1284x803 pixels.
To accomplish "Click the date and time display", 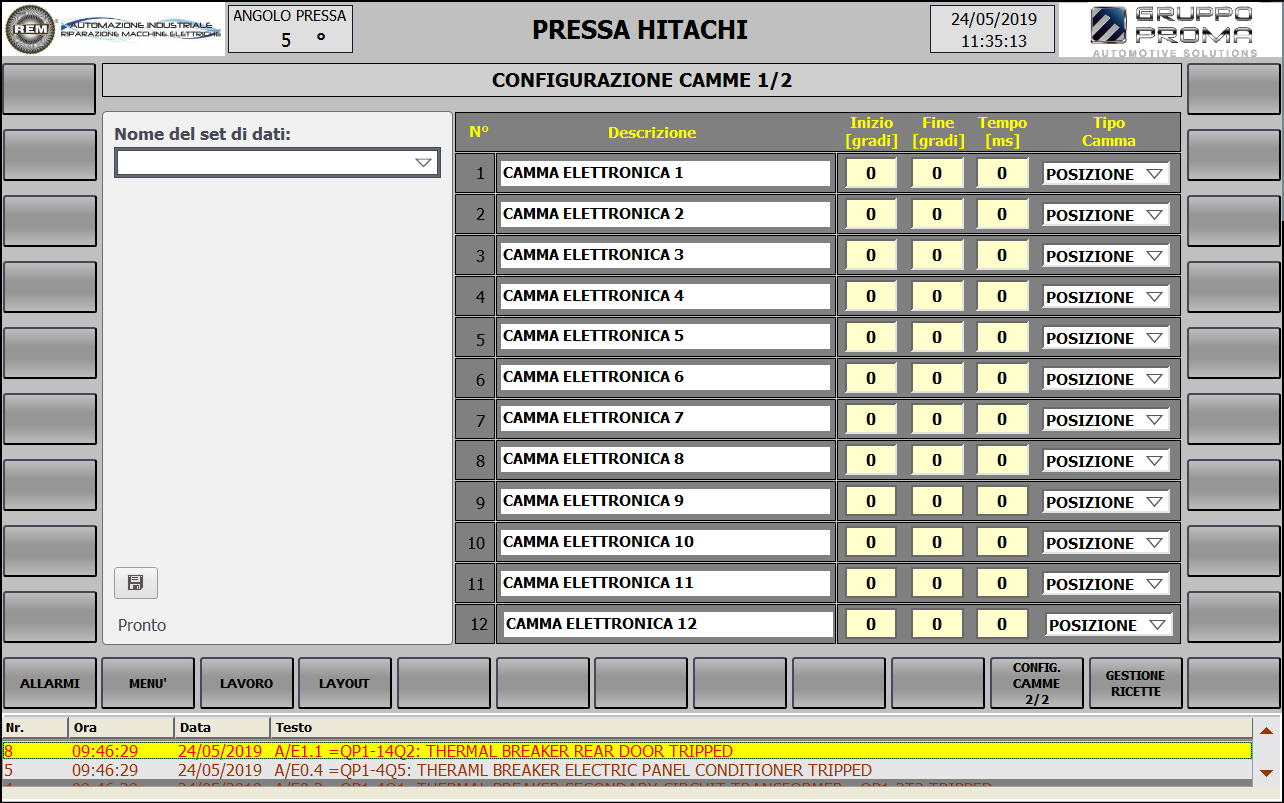I will [x=992, y=29].
